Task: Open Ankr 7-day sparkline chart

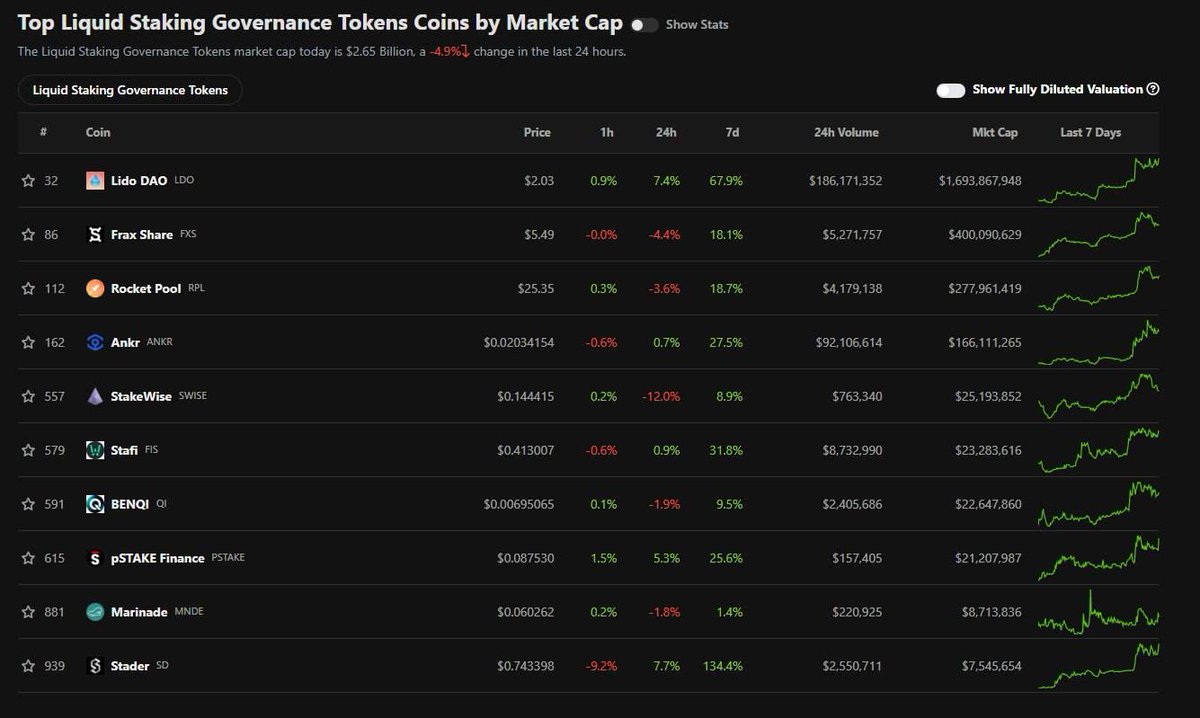Action: 1099,342
